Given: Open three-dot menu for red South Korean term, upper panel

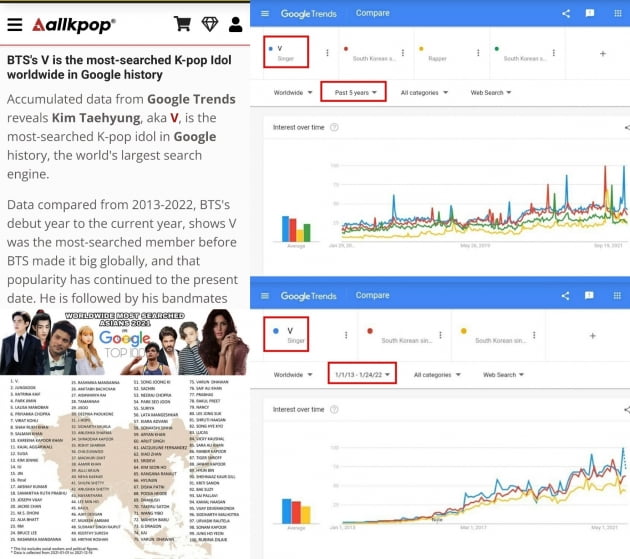Looking at the screenshot, I should 403,53.
